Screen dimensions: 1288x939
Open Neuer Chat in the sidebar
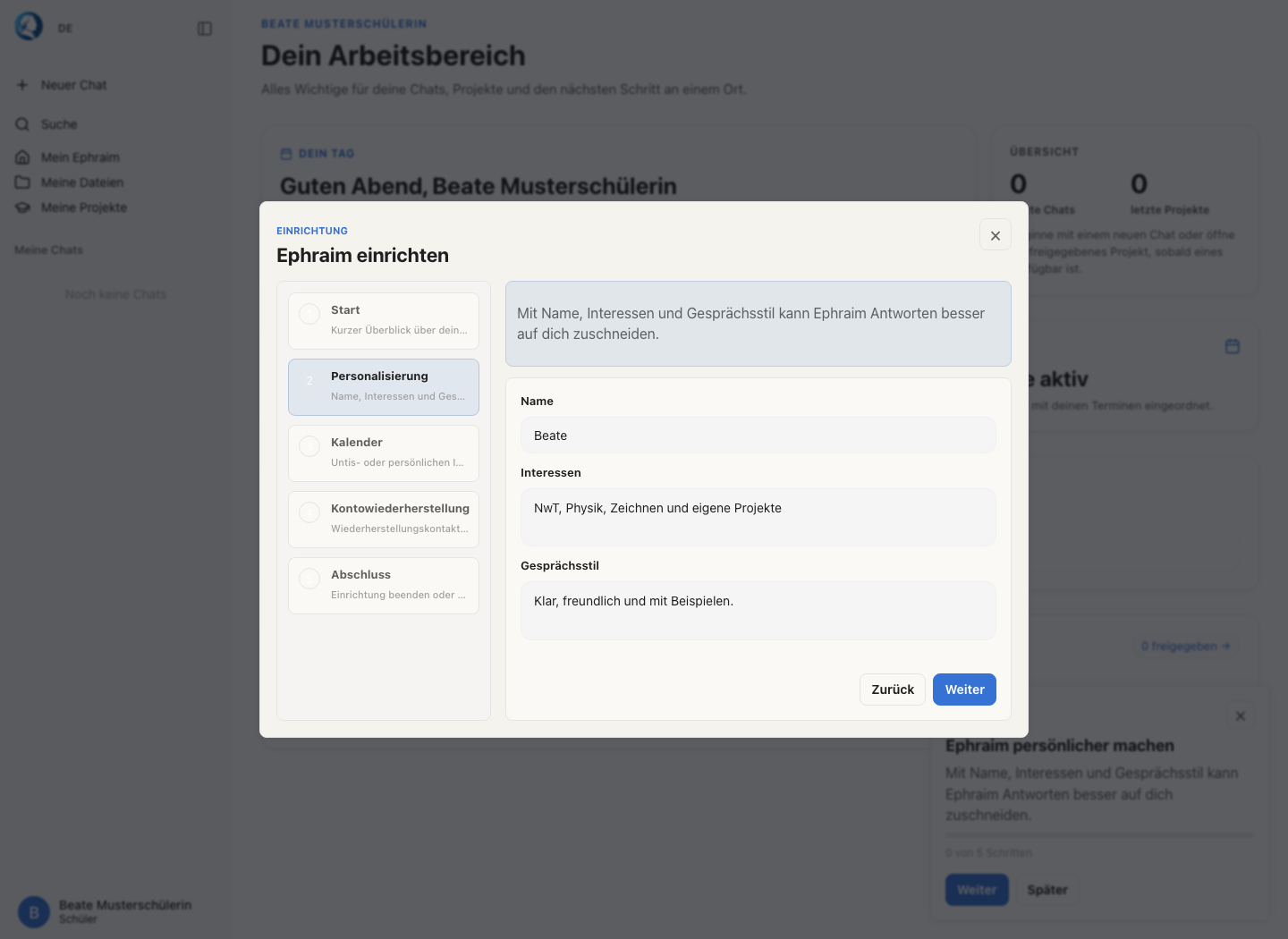116,85
